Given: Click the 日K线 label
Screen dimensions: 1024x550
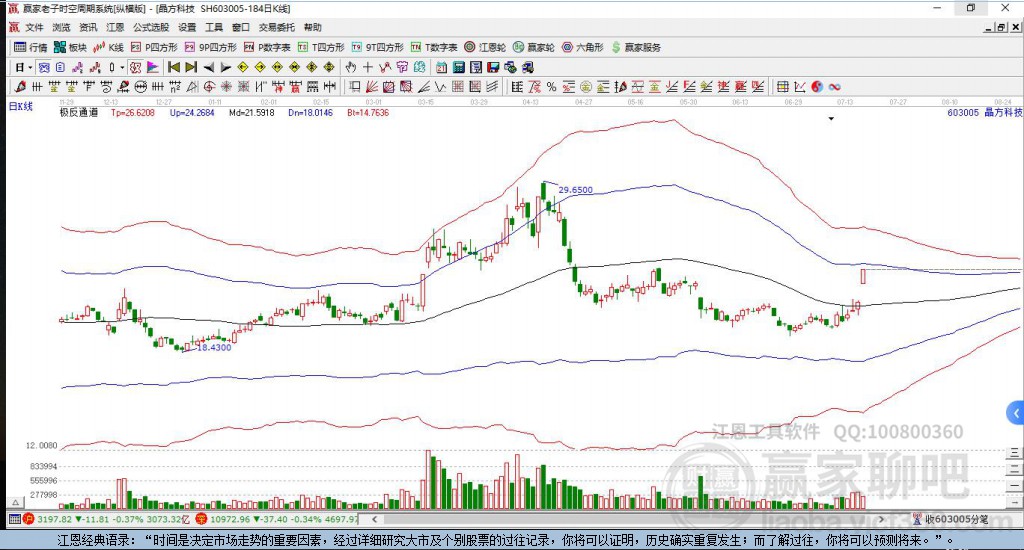Looking at the screenshot, I should coord(20,106).
